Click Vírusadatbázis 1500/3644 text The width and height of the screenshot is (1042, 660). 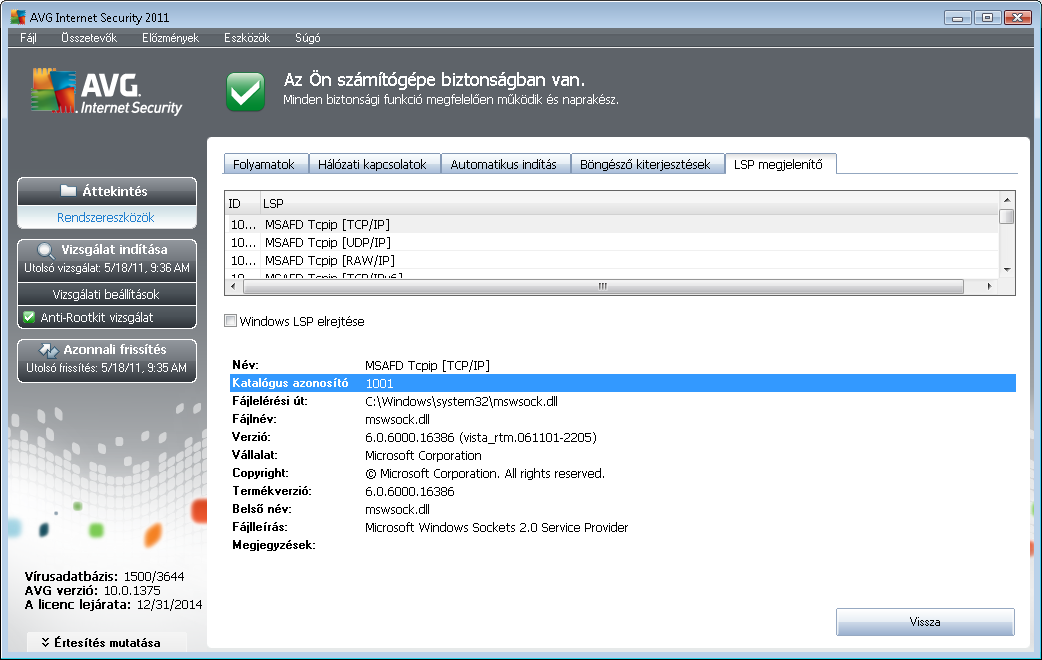104,576
